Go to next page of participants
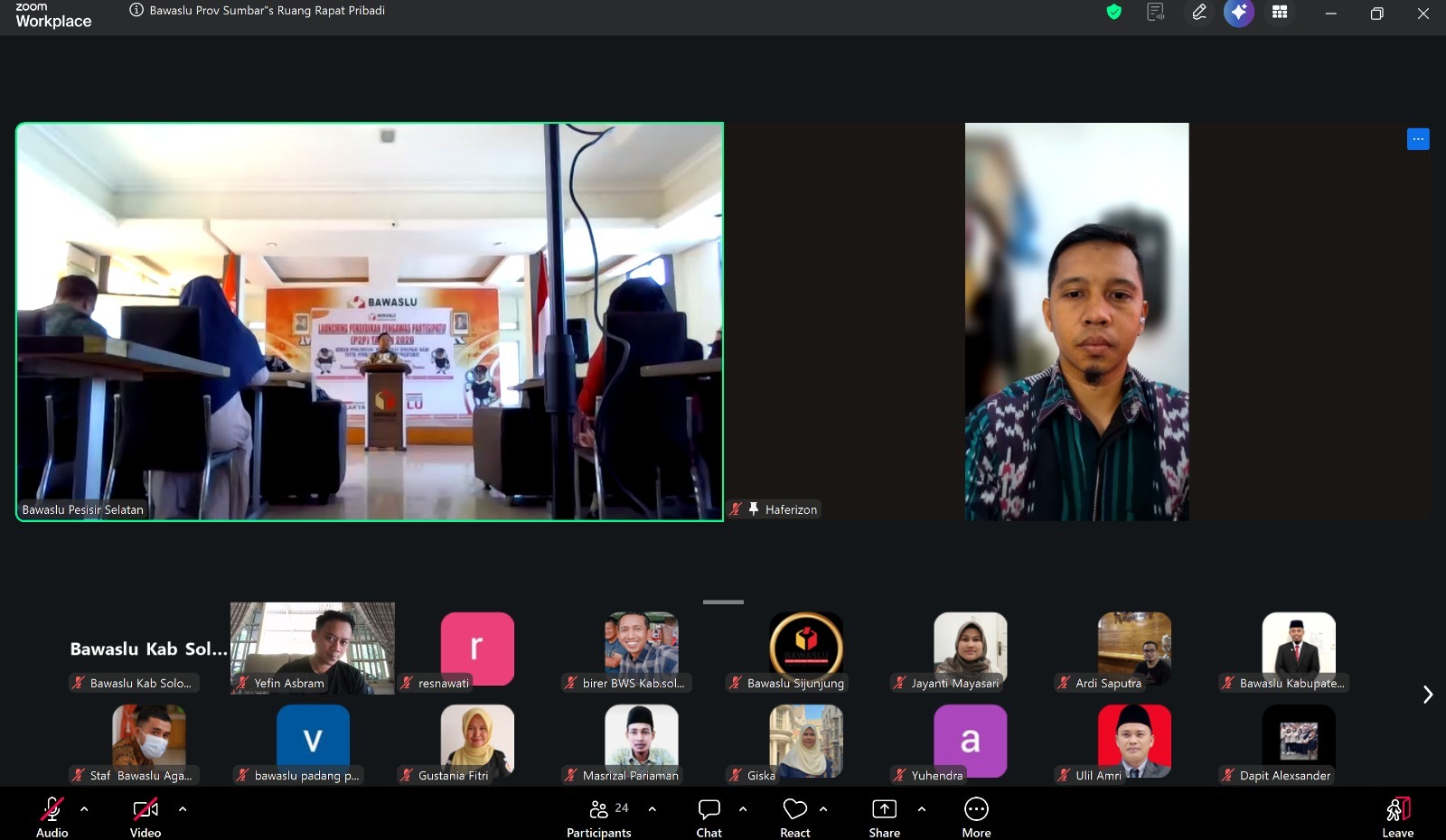Screen dimensions: 1446x840 1428,695
